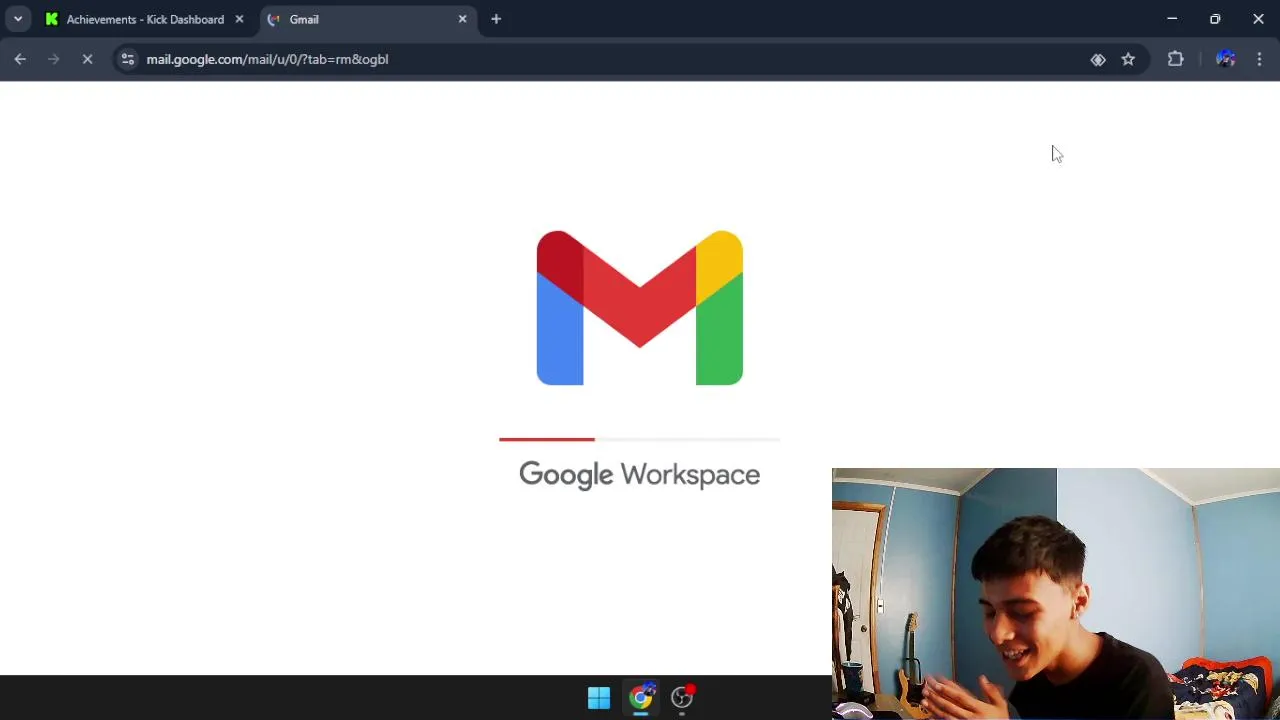Open the Chrome three-dot menu
The width and height of the screenshot is (1280, 720).
(1259, 59)
